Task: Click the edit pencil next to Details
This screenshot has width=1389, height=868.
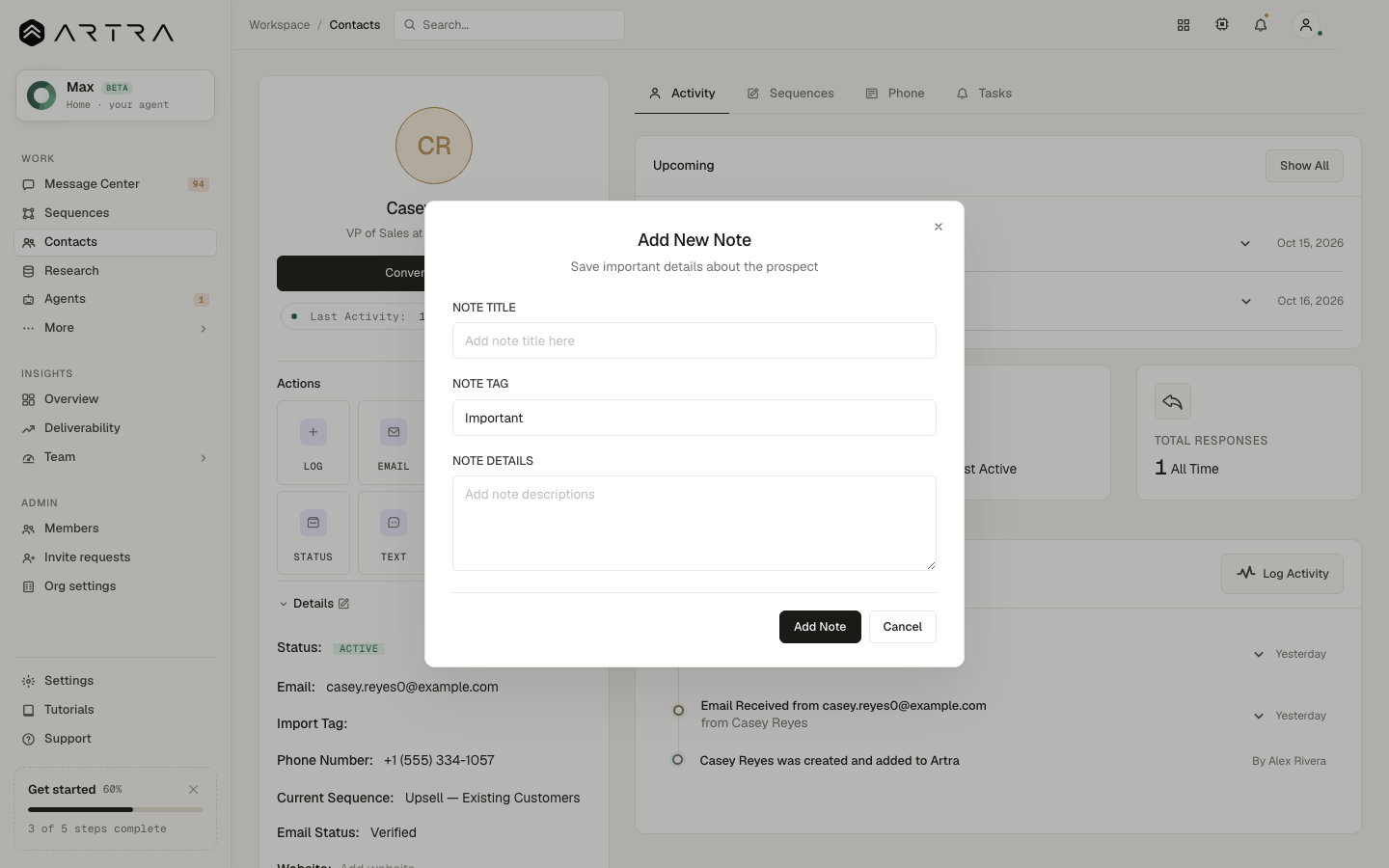Action: click(x=343, y=604)
